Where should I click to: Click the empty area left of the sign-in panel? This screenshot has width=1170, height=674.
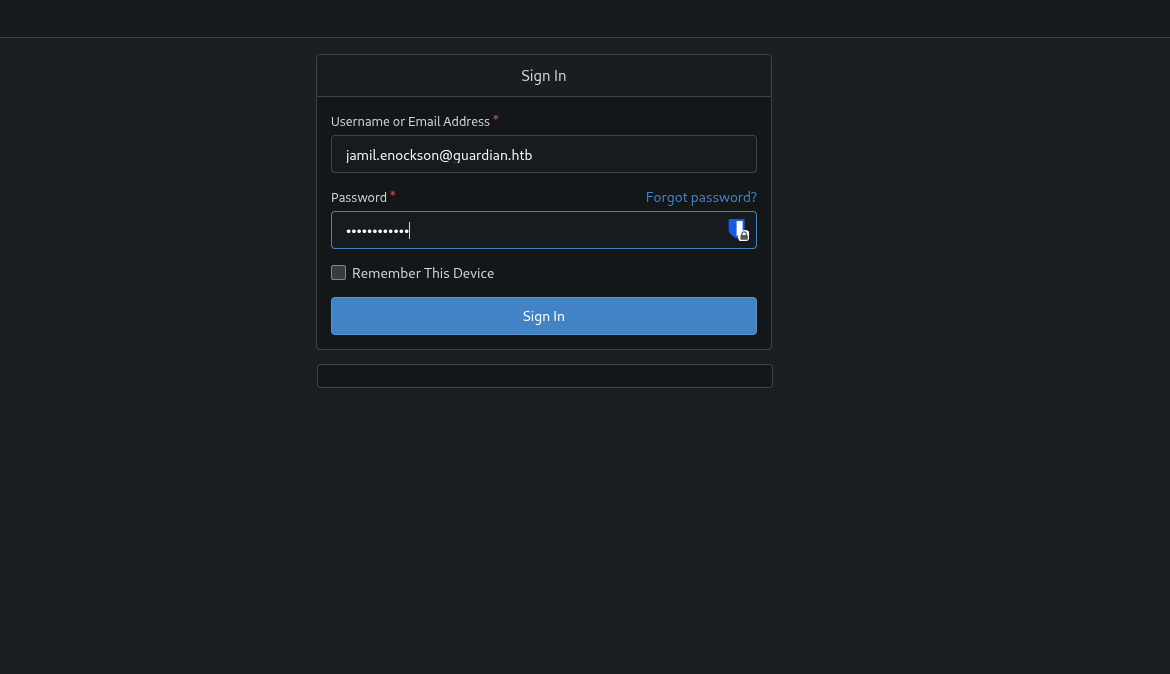(150, 250)
